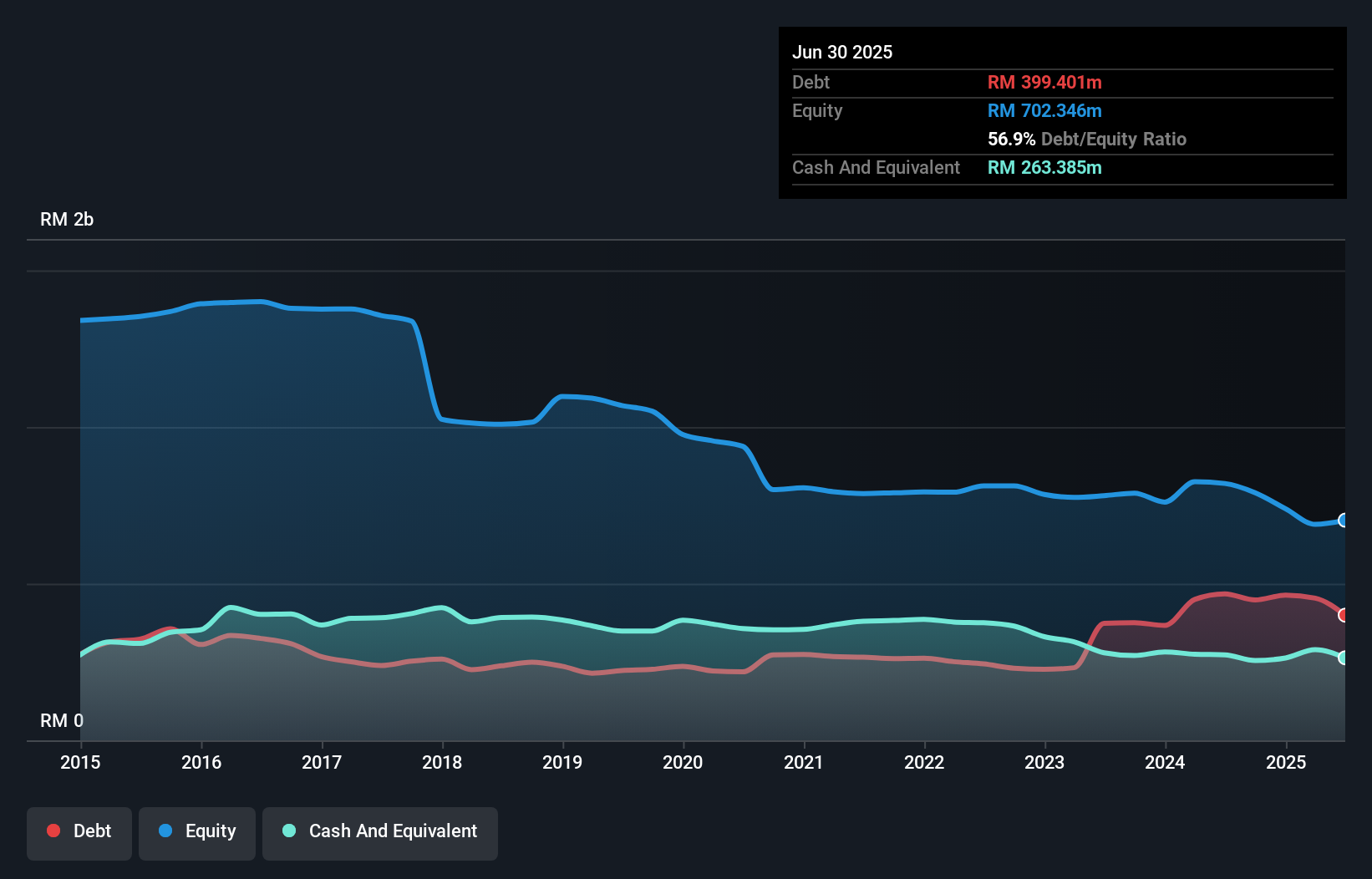Viewport: 1372px width, 879px height.
Task: Click the teal Cash And Equivalent legend dot
Action: pyautogui.click(x=288, y=831)
